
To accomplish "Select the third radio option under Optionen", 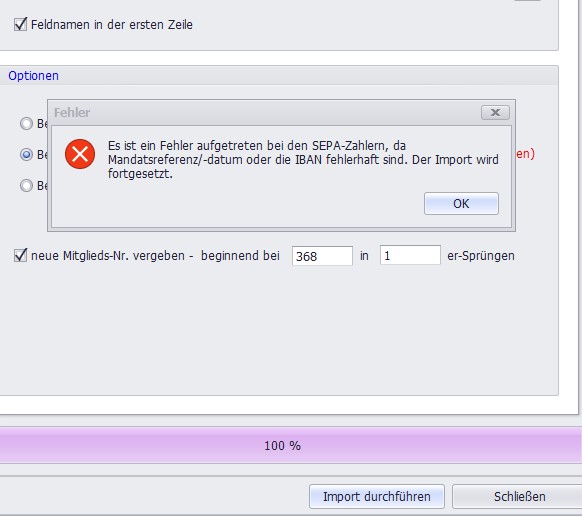I will (26, 185).
